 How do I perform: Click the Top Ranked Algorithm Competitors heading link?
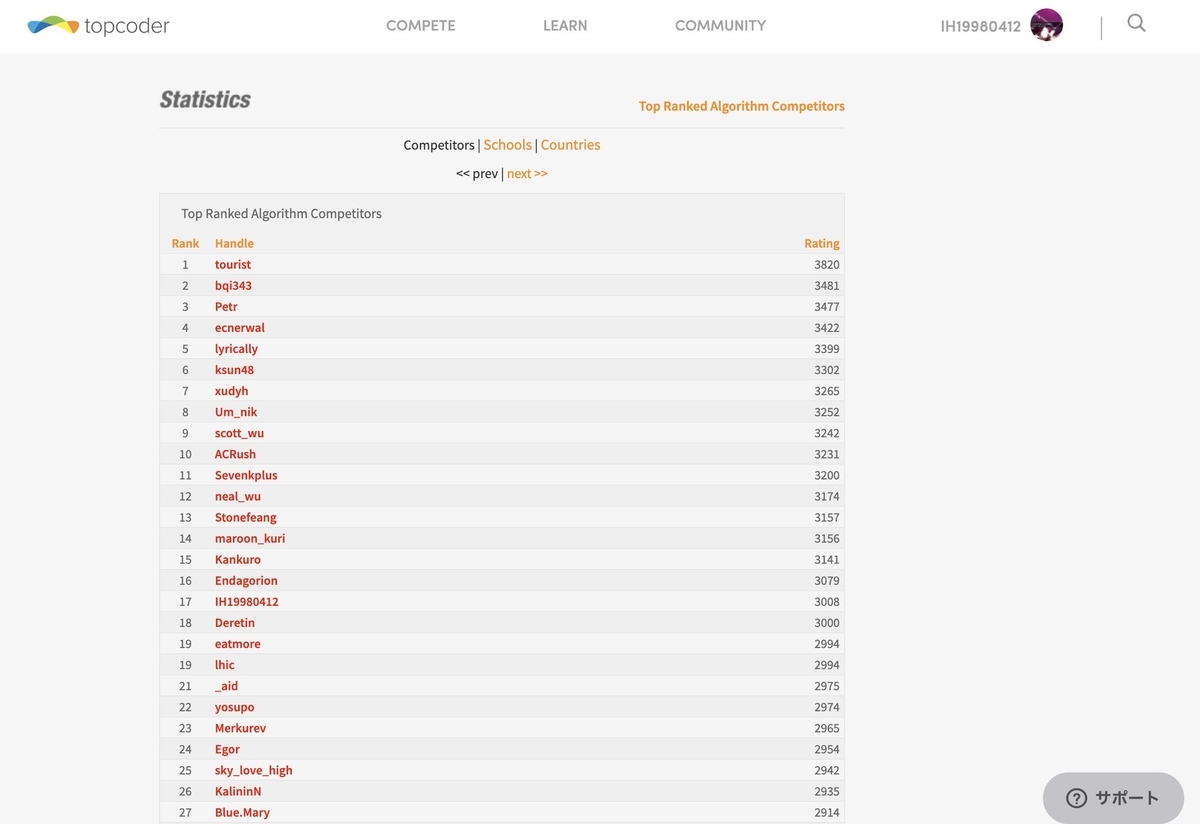point(742,106)
